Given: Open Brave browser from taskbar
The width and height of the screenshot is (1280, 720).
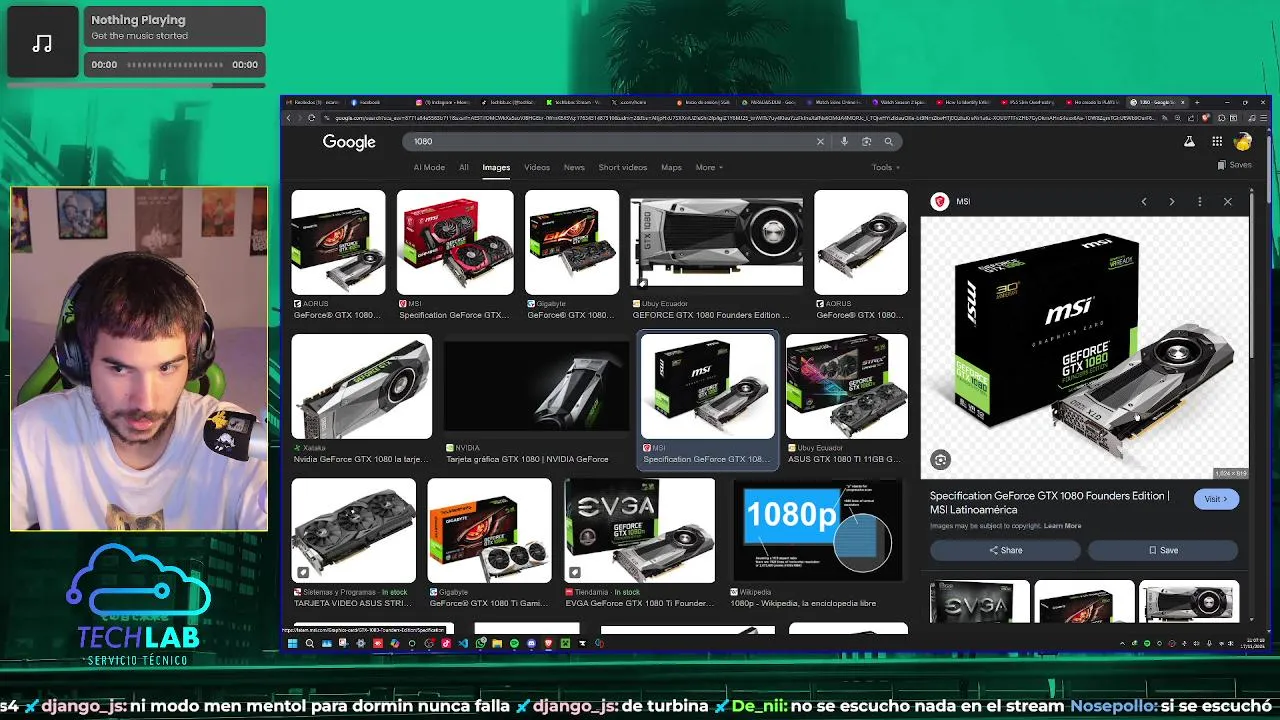Looking at the screenshot, I should click(548, 644).
